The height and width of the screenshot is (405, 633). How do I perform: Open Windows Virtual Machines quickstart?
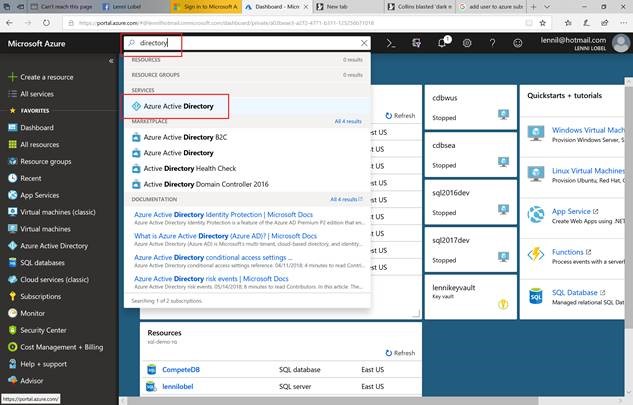[x=588, y=130]
